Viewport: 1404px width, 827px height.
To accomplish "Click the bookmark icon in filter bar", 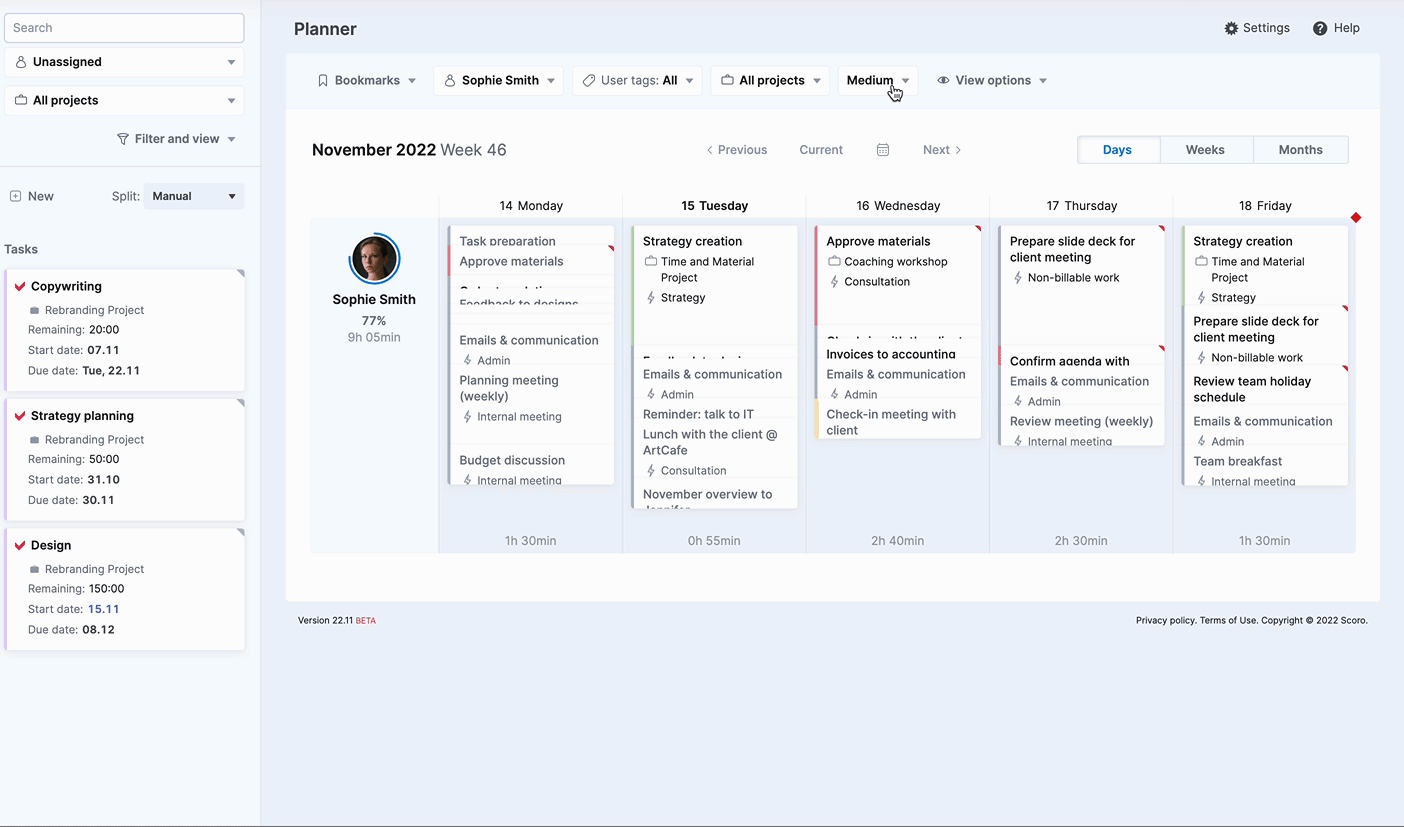I will [323, 80].
